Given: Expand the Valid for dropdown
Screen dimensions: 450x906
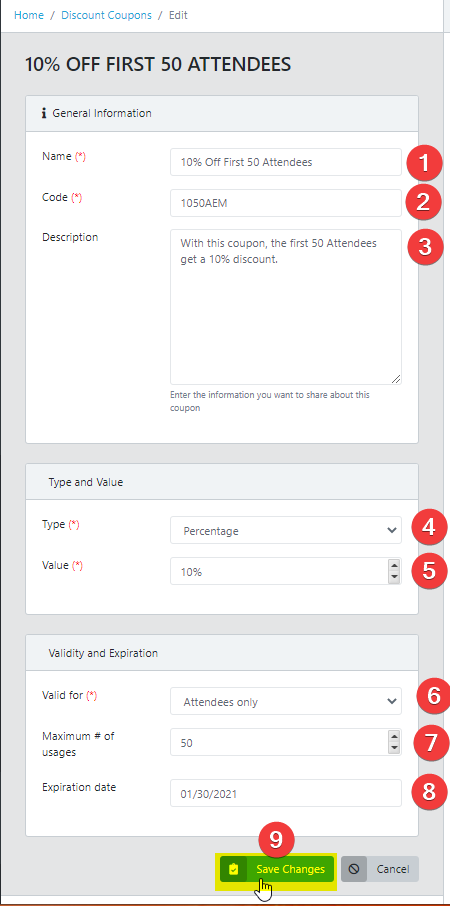Looking at the screenshot, I should 285,701.
